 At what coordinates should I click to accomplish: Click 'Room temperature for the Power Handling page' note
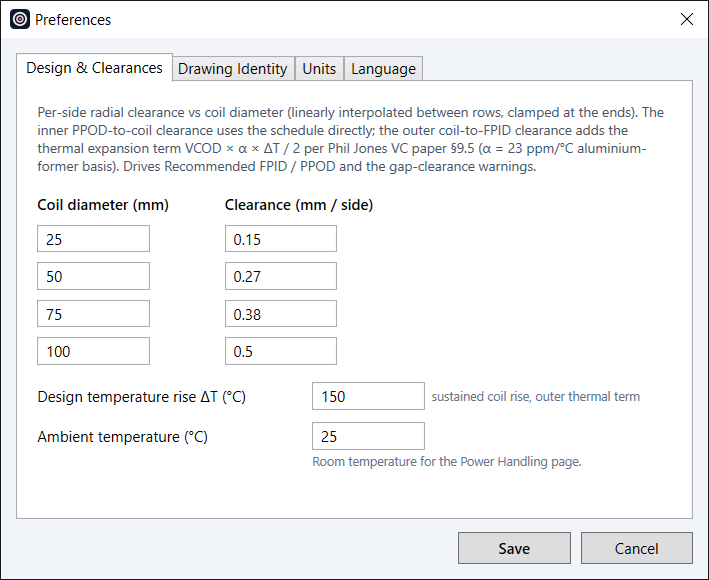pos(447,462)
